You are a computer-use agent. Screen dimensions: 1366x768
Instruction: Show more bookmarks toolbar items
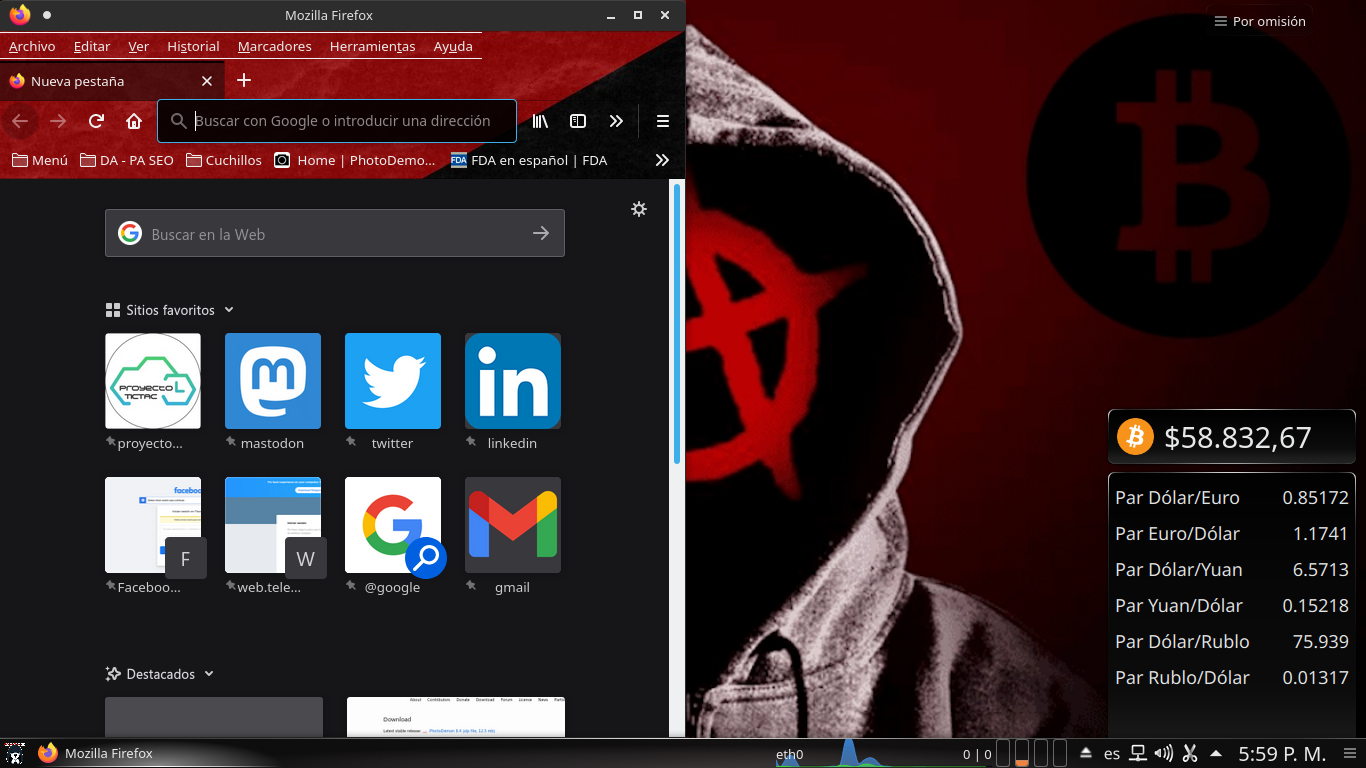click(x=661, y=160)
